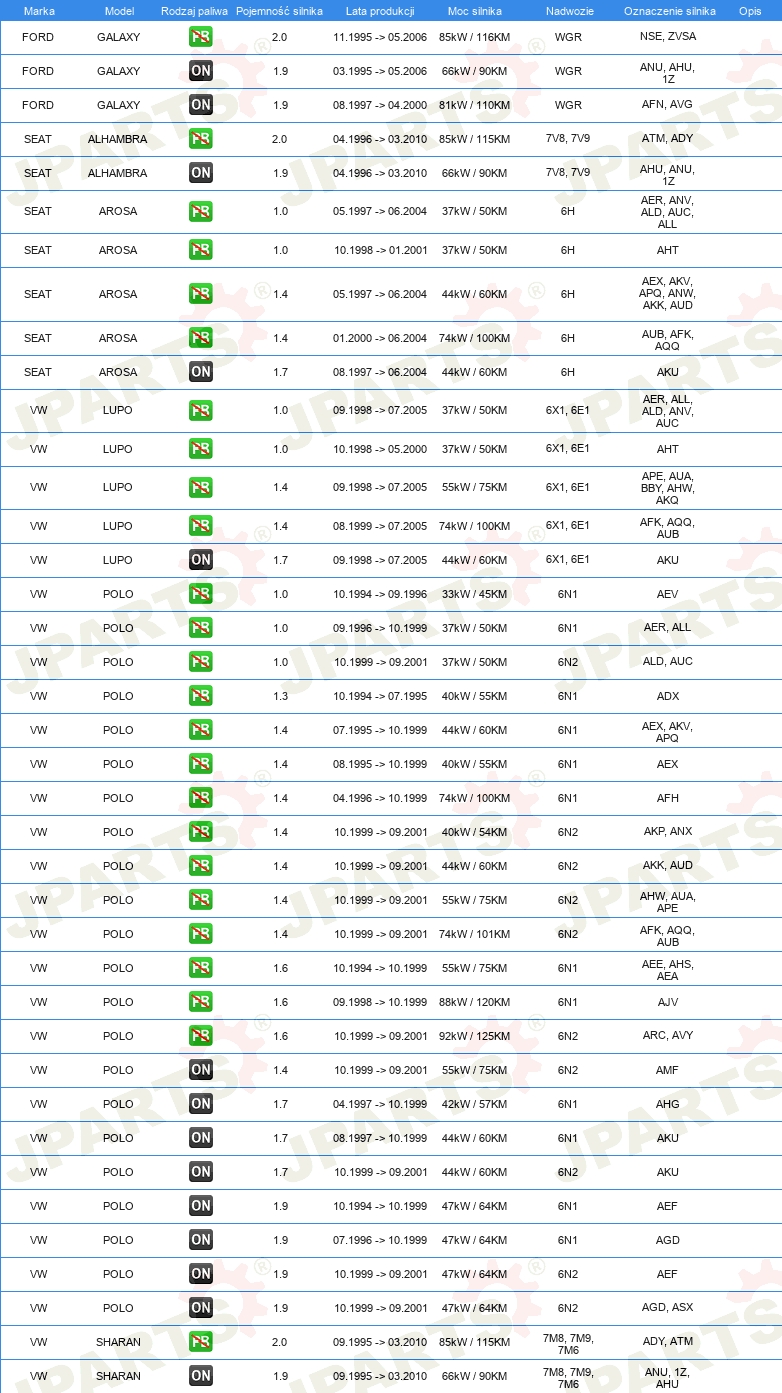This screenshot has width=782, height=1393.
Task: Click the petrol icon in VW Polo 1.3 ADX row
Action: tap(201, 696)
